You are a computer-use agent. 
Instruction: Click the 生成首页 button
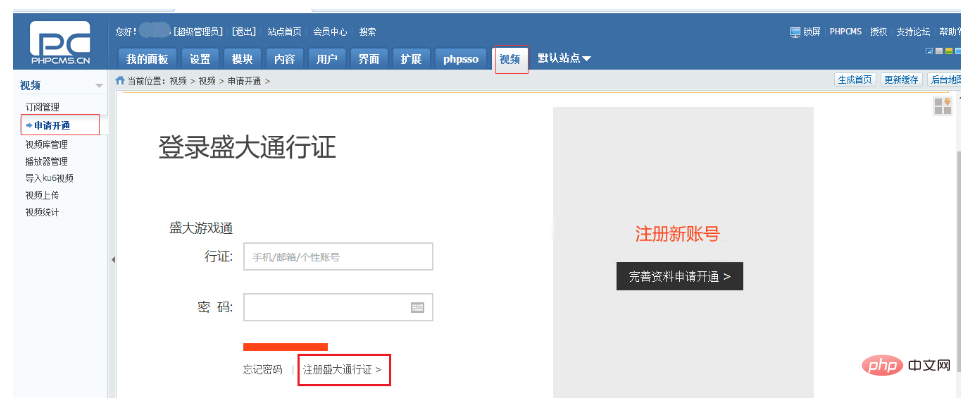856,80
